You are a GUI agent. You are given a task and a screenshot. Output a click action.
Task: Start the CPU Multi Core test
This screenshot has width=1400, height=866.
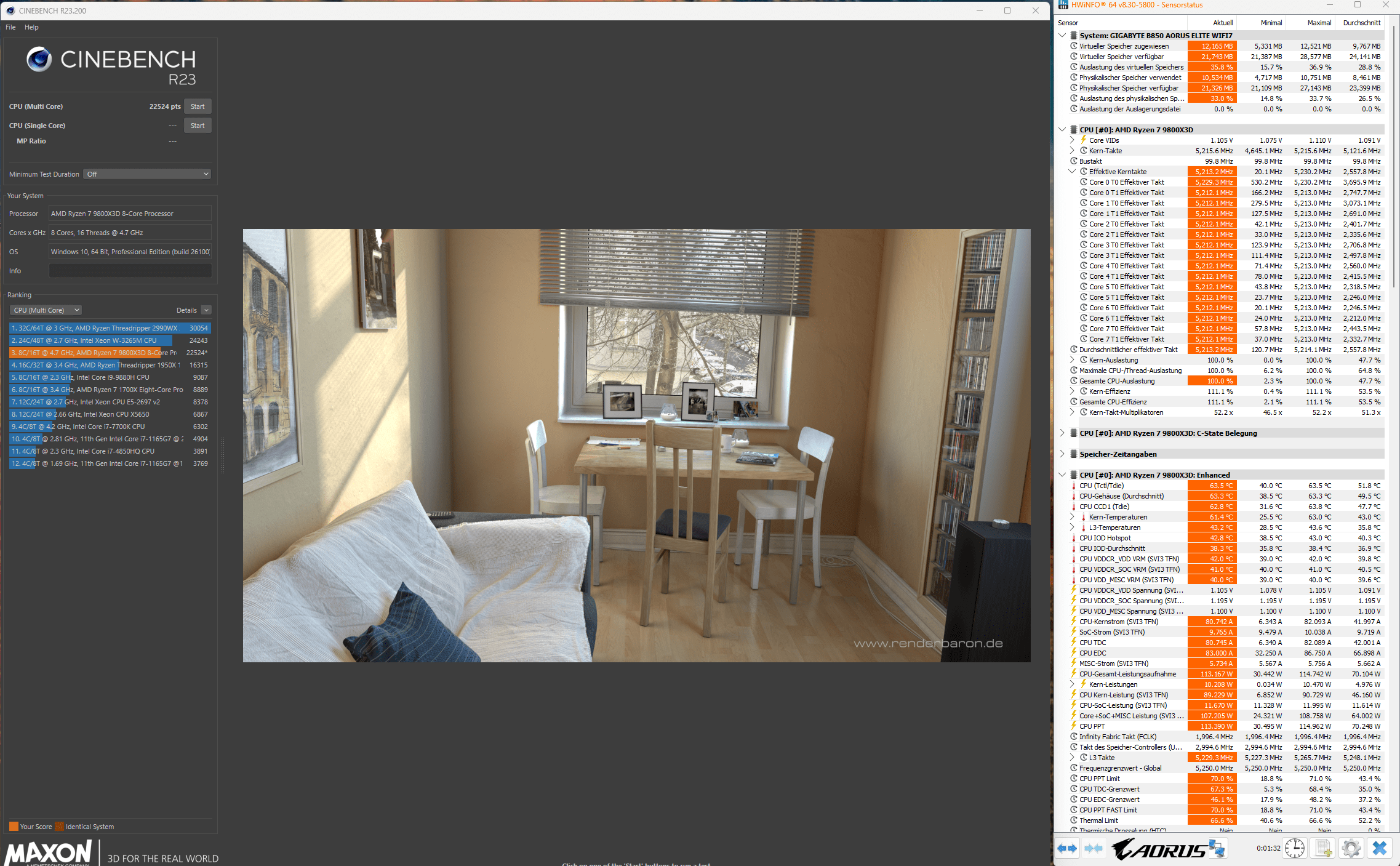[x=198, y=106]
